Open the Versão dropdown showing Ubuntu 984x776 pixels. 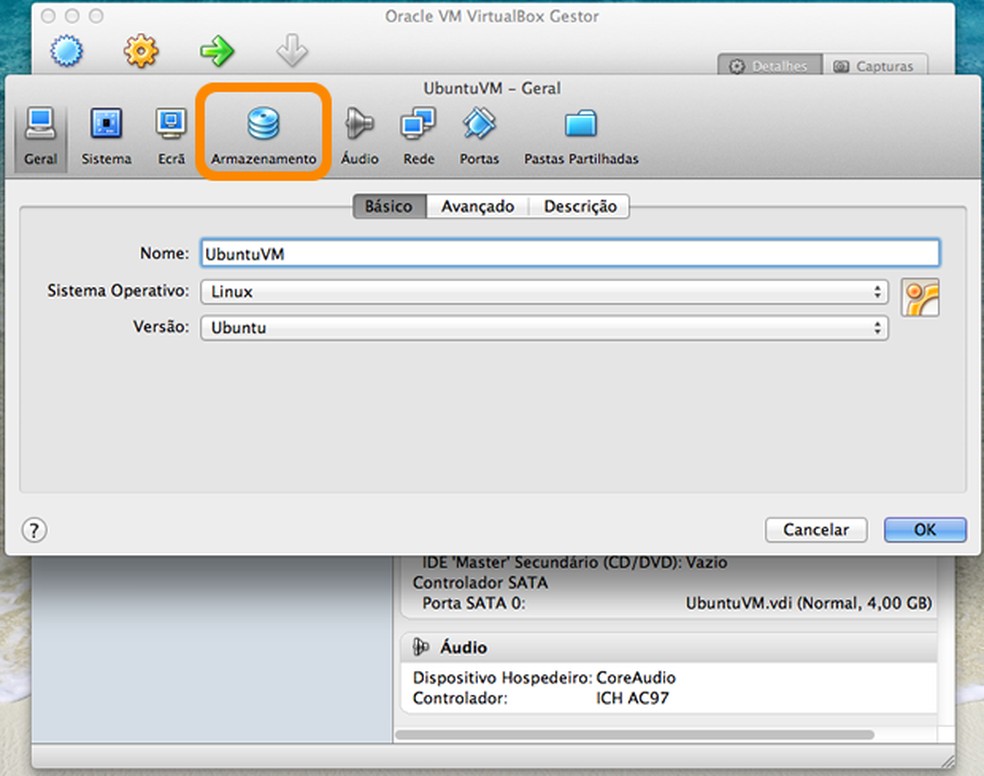pos(544,328)
